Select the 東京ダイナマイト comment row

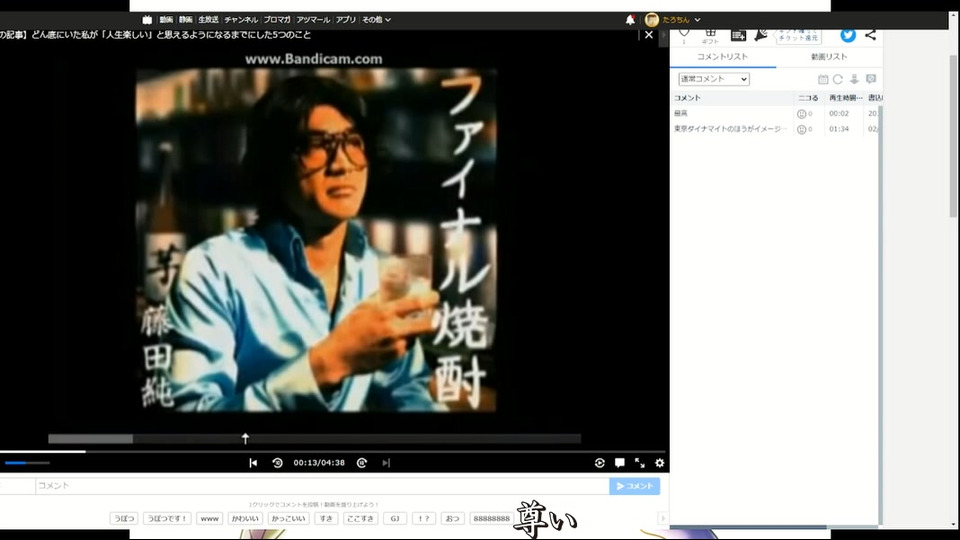click(774, 129)
